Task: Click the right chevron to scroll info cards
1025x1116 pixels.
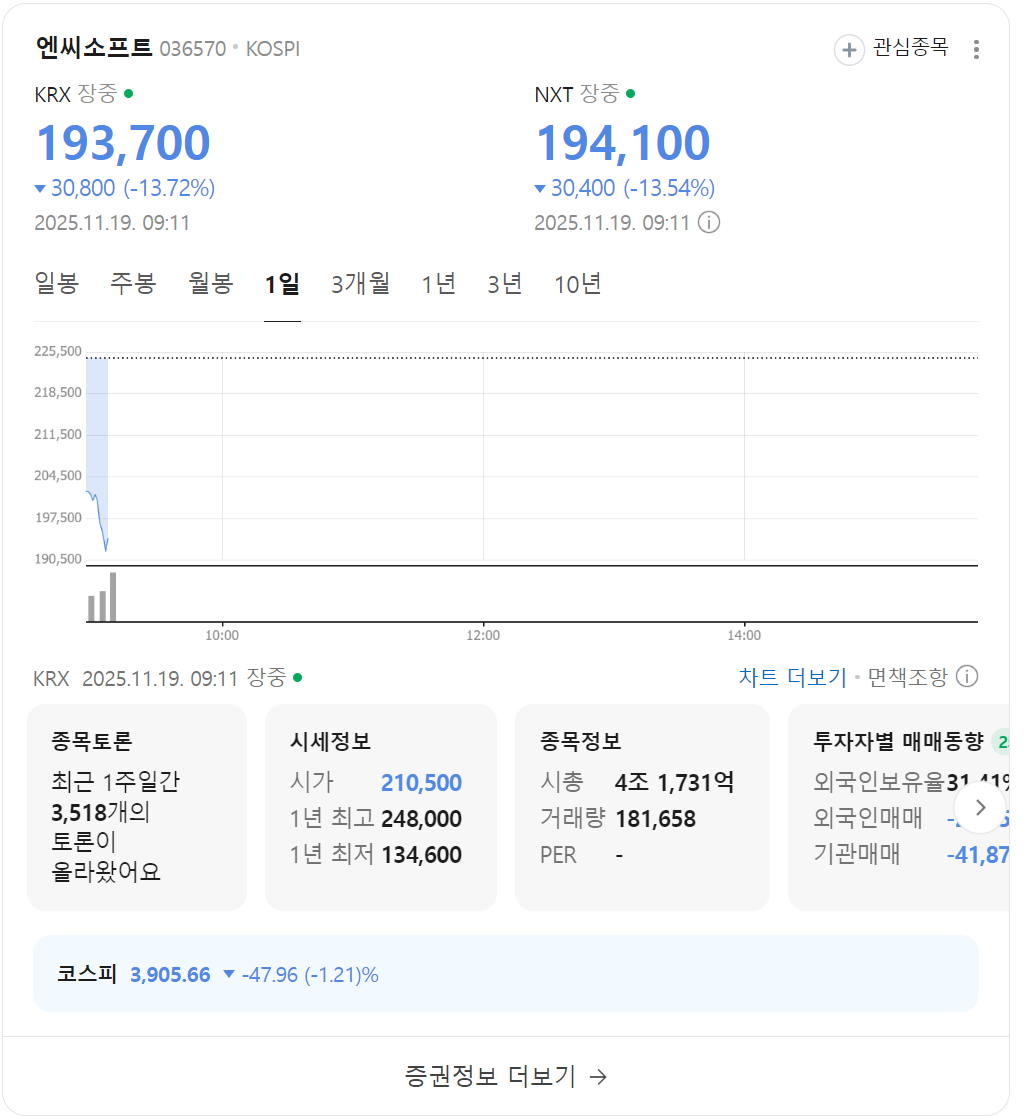Action: coord(980,807)
